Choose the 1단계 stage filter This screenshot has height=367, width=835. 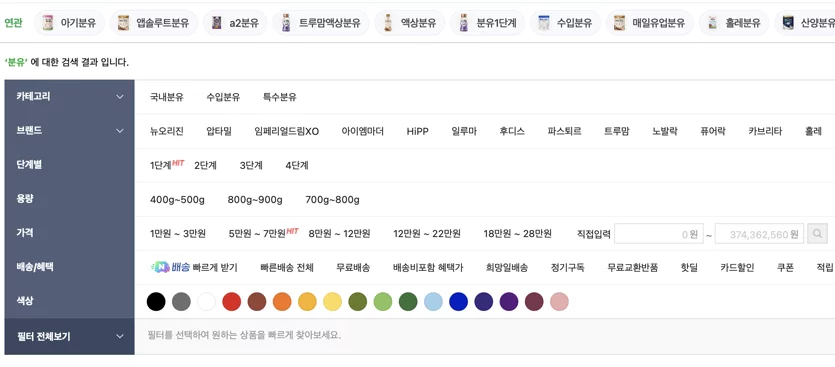pos(160,165)
